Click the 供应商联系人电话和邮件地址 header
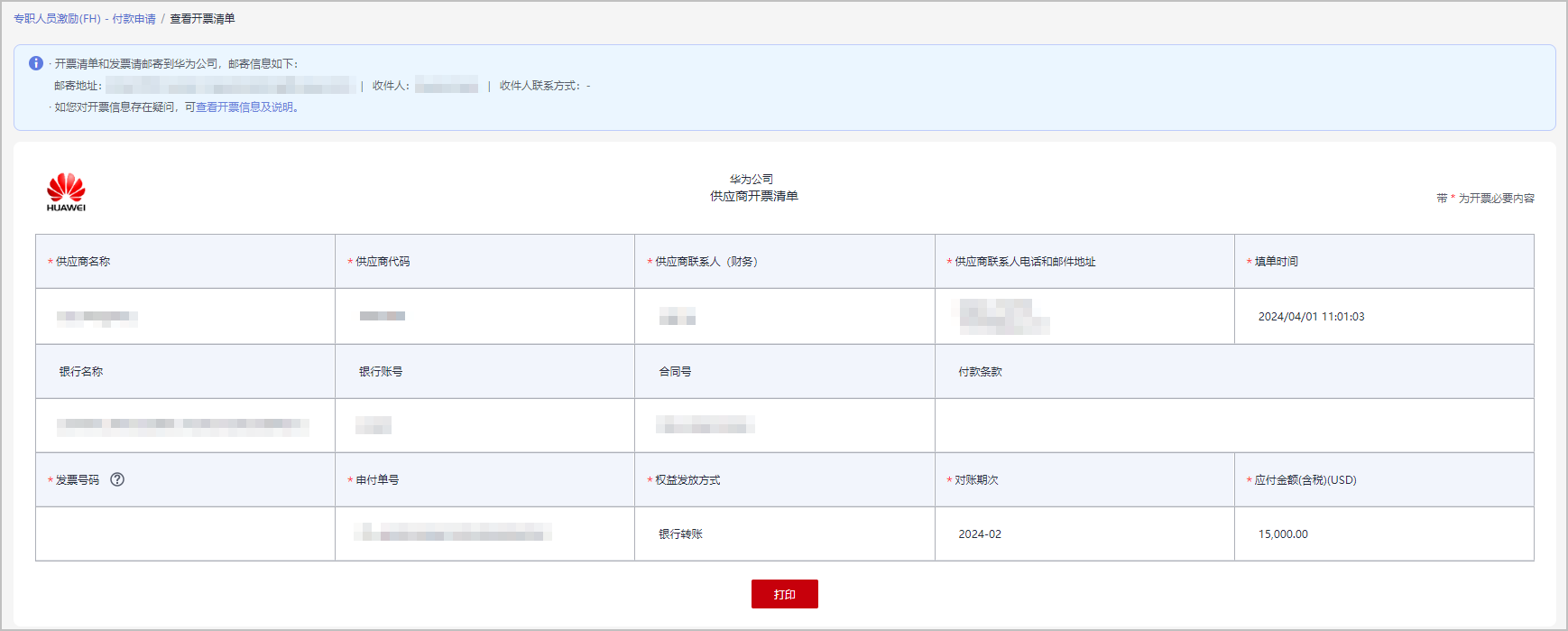1568x631 pixels. [x=1084, y=262]
